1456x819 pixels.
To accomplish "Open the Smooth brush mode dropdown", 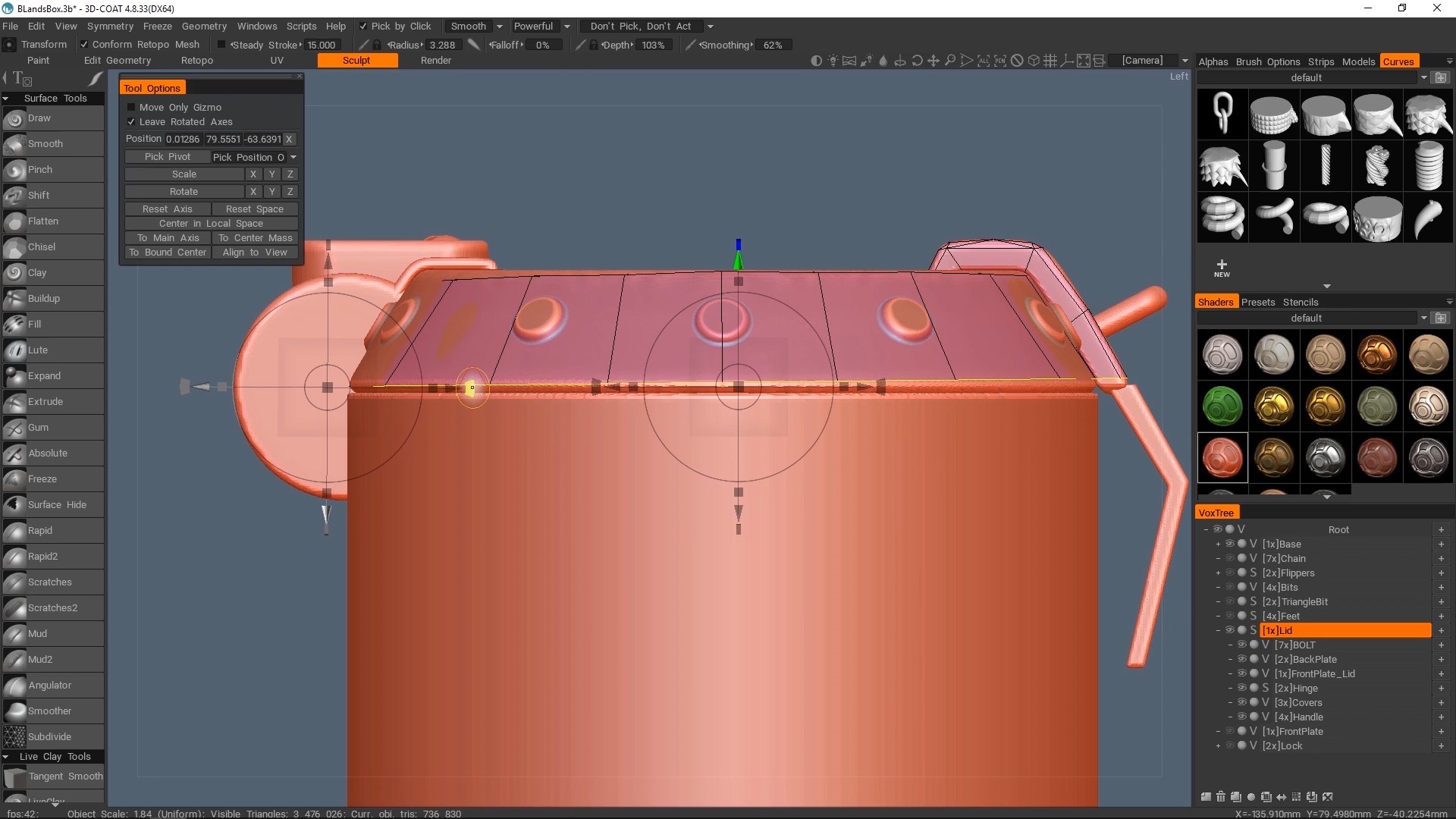I will [499, 26].
